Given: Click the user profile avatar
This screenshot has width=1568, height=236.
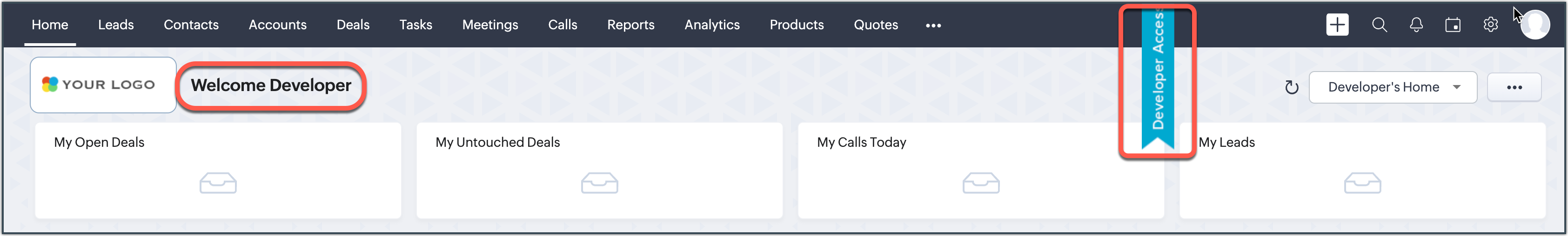Looking at the screenshot, I should pos(1534,26).
